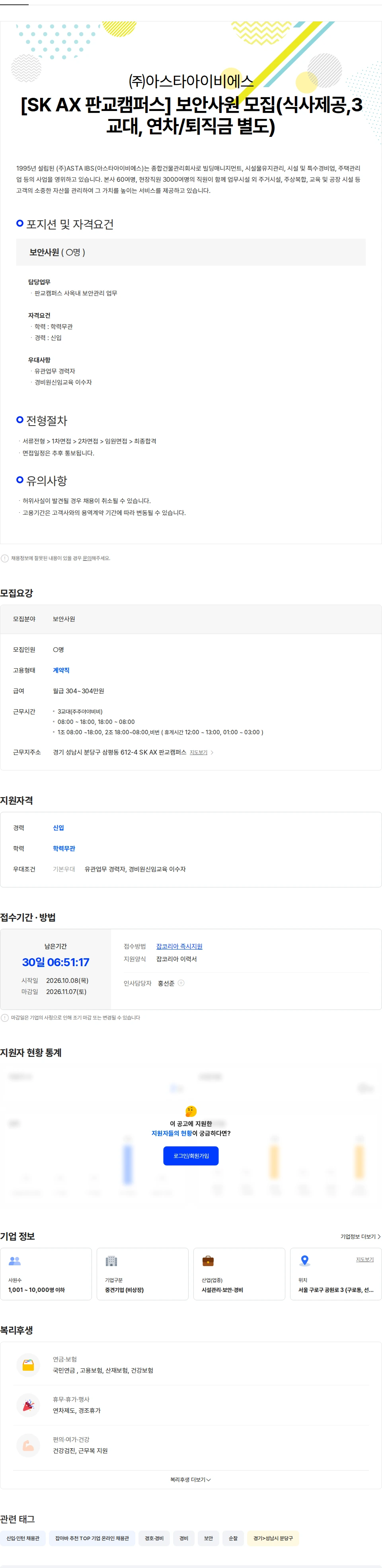Viewport: 382px width, 1568px height.
Task: Click the 계약직 employment type text
Action: (61, 670)
